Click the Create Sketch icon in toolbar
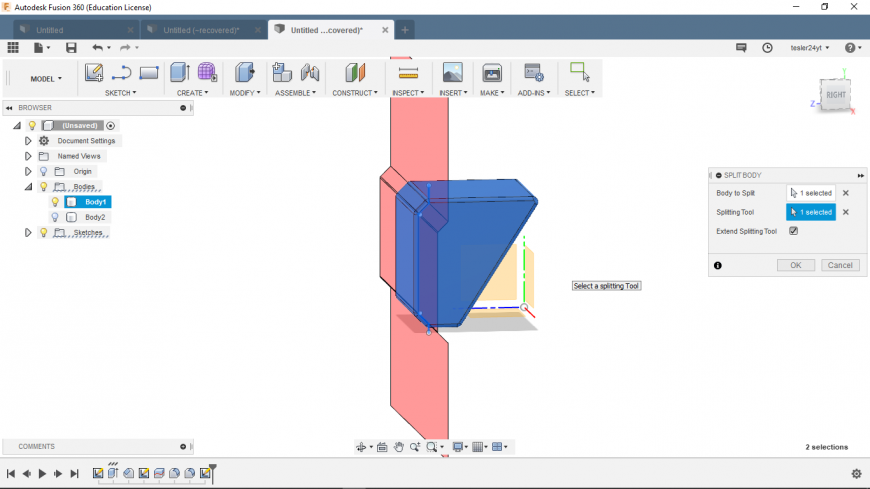This screenshot has height=489, width=870. [x=94, y=72]
